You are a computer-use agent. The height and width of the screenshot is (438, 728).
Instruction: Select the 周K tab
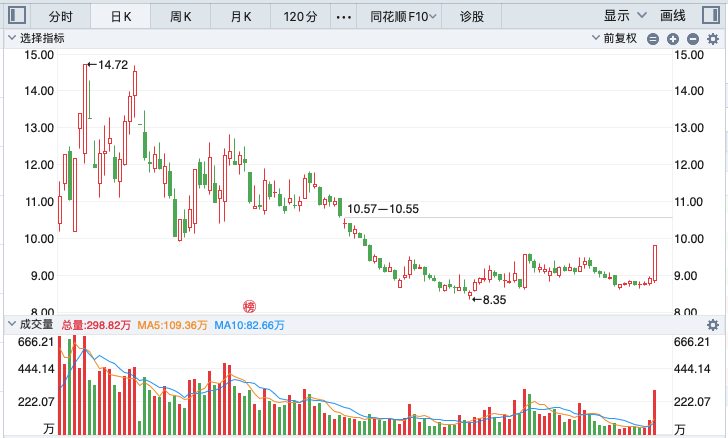(x=181, y=17)
